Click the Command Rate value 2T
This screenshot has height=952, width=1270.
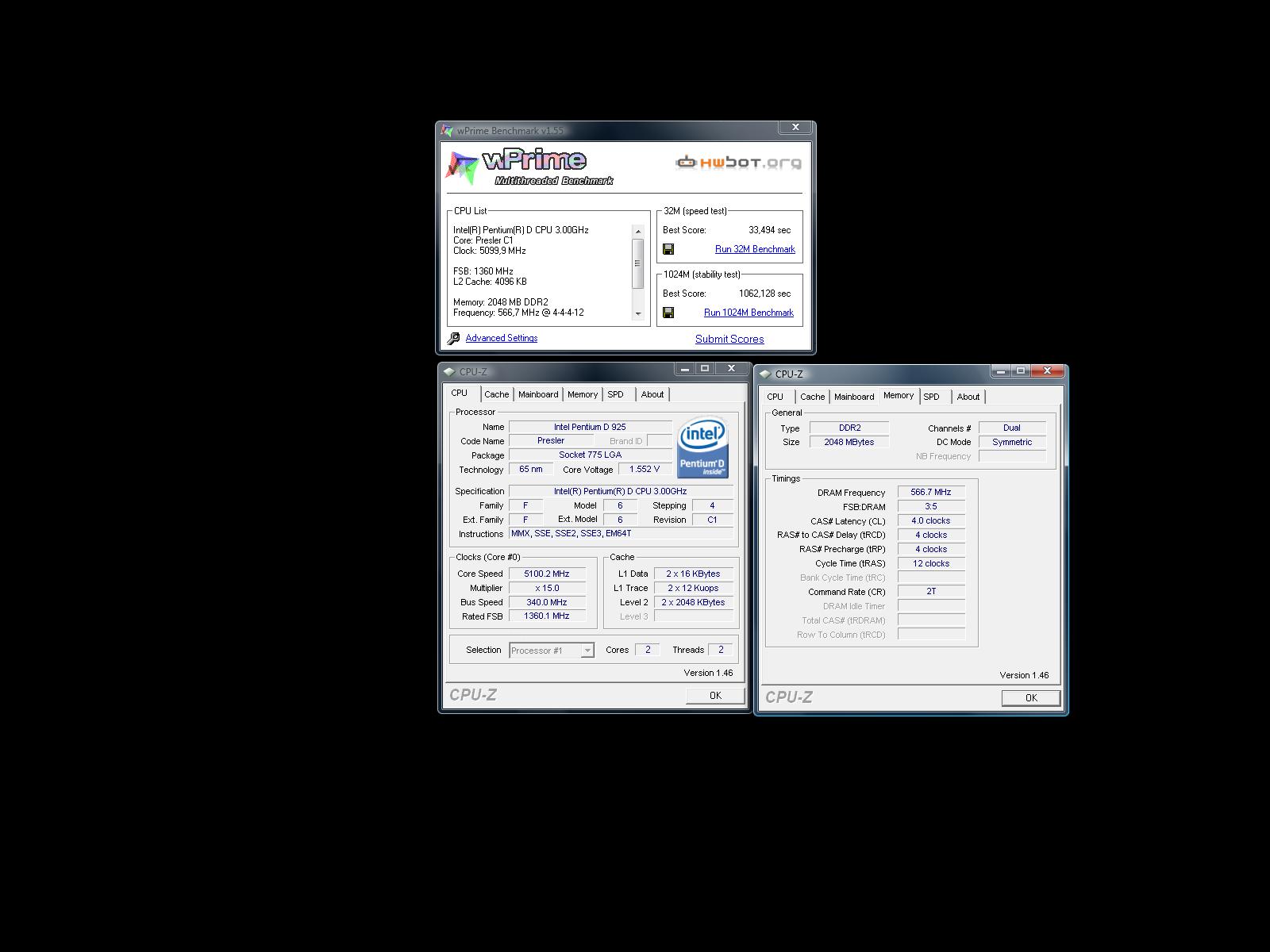(931, 591)
